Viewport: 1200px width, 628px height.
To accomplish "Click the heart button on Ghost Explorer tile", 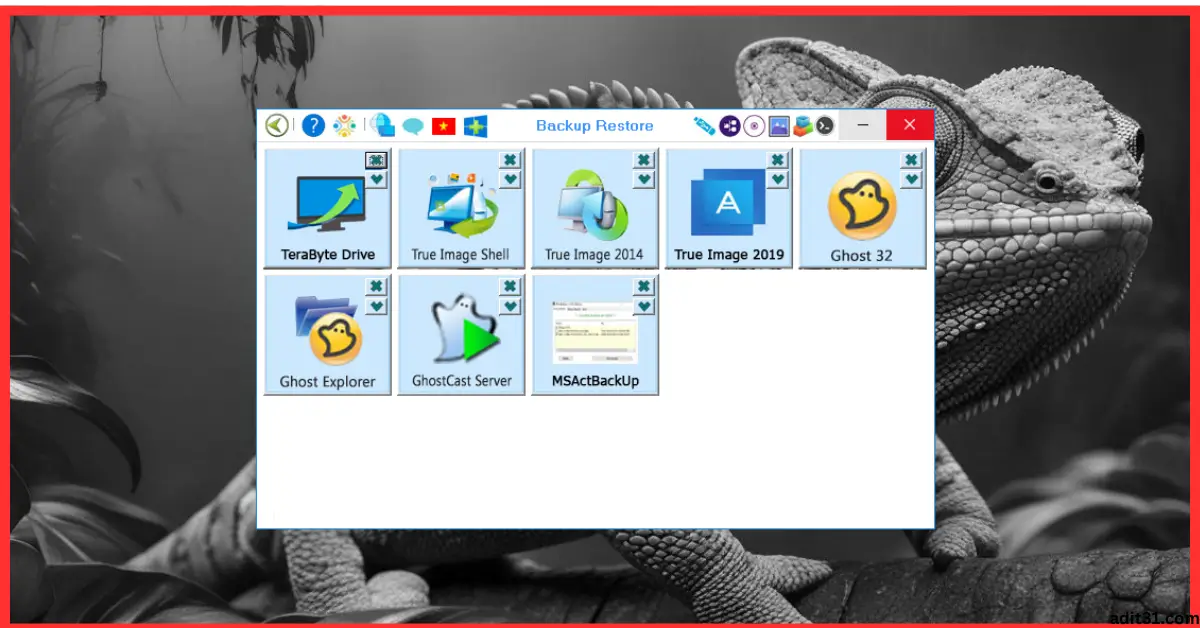I will (376, 306).
